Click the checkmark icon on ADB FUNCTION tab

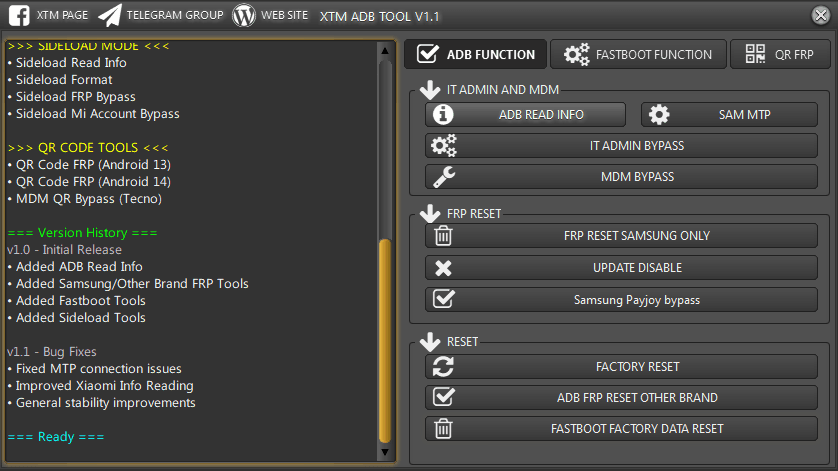pos(428,53)
